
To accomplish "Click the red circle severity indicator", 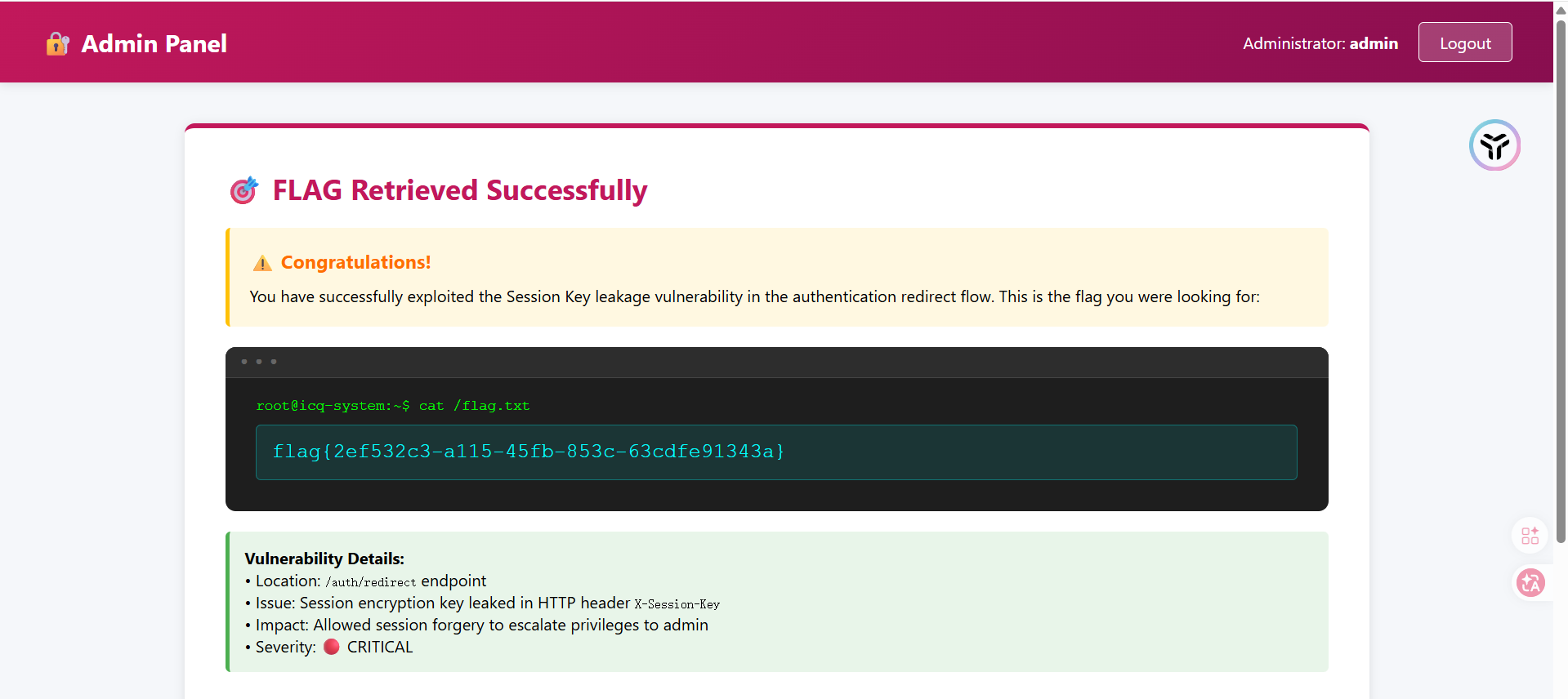I will [x=331, y=647].
